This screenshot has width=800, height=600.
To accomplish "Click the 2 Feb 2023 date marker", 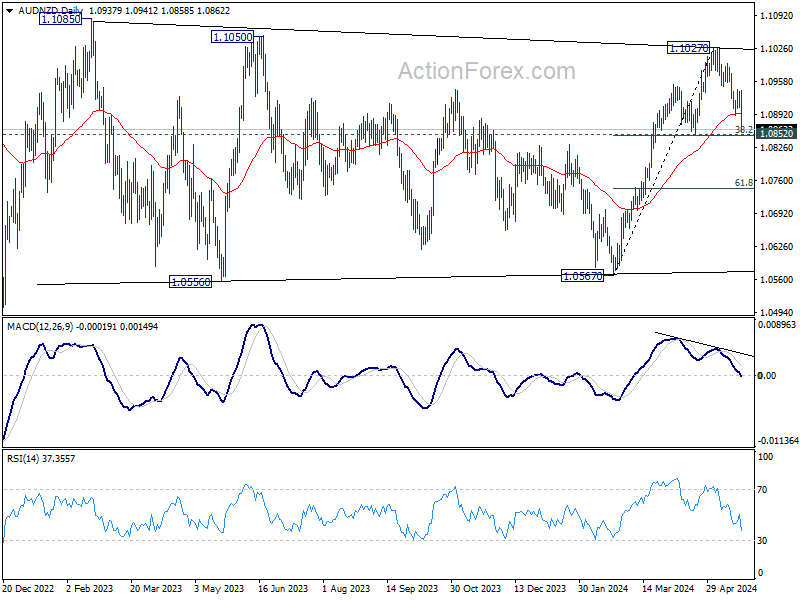I will pyautogui.click(x=90, y=588).
